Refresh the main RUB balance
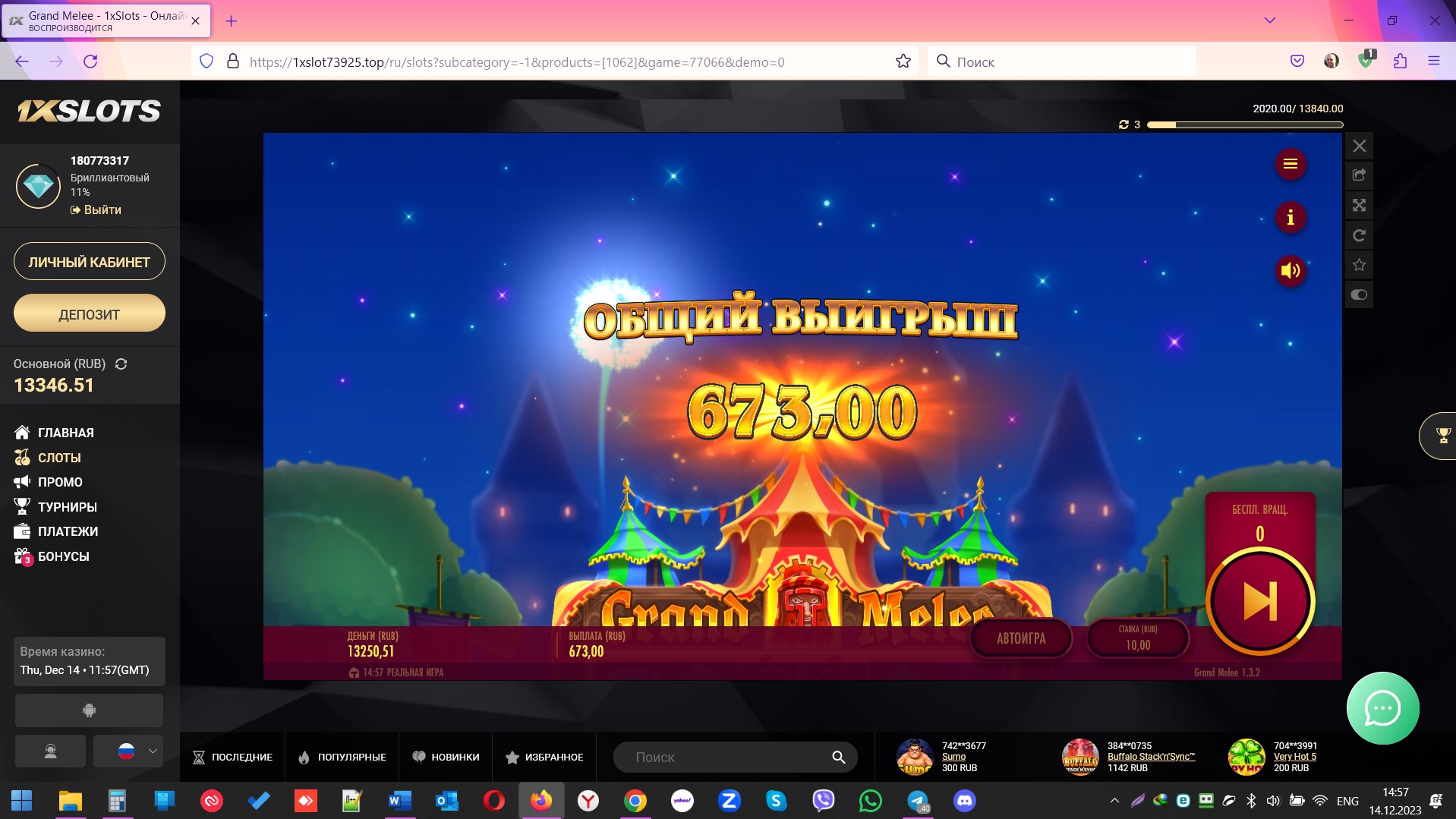The width and height of the screenshot is (1456, 819). pos(121,364)
